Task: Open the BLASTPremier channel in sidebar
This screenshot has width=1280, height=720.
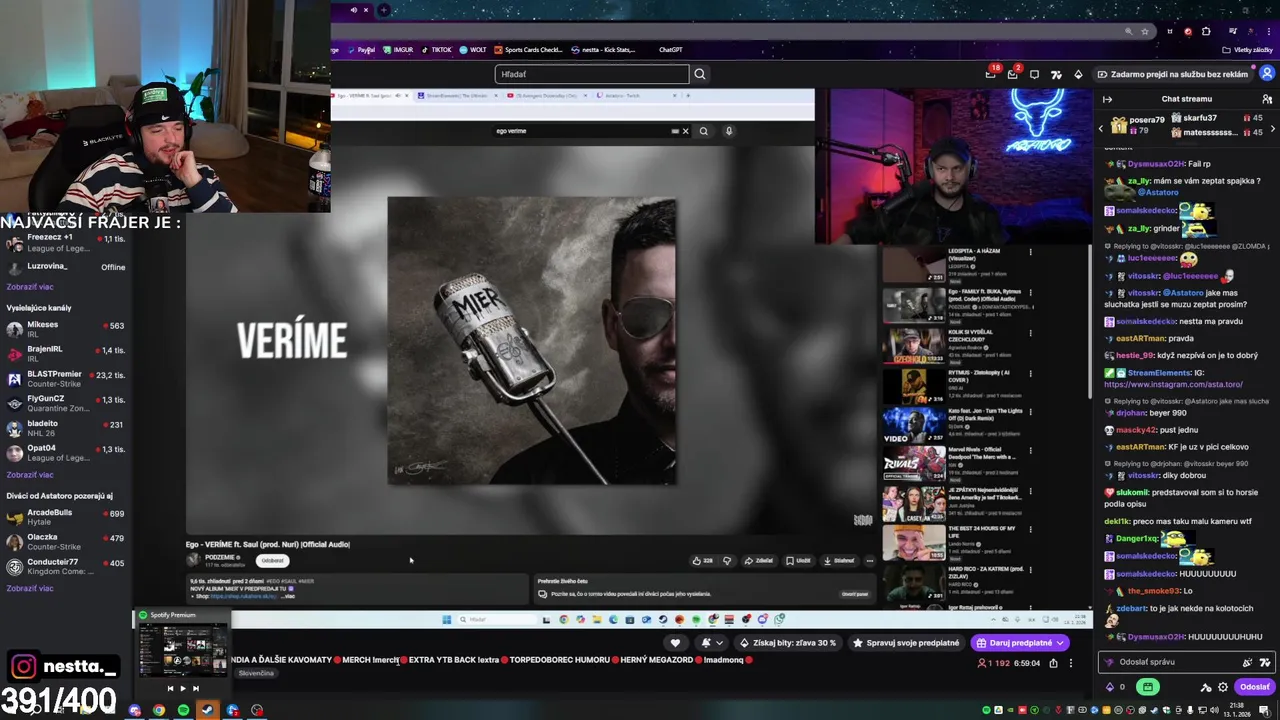Action: (x=66, y=378)
